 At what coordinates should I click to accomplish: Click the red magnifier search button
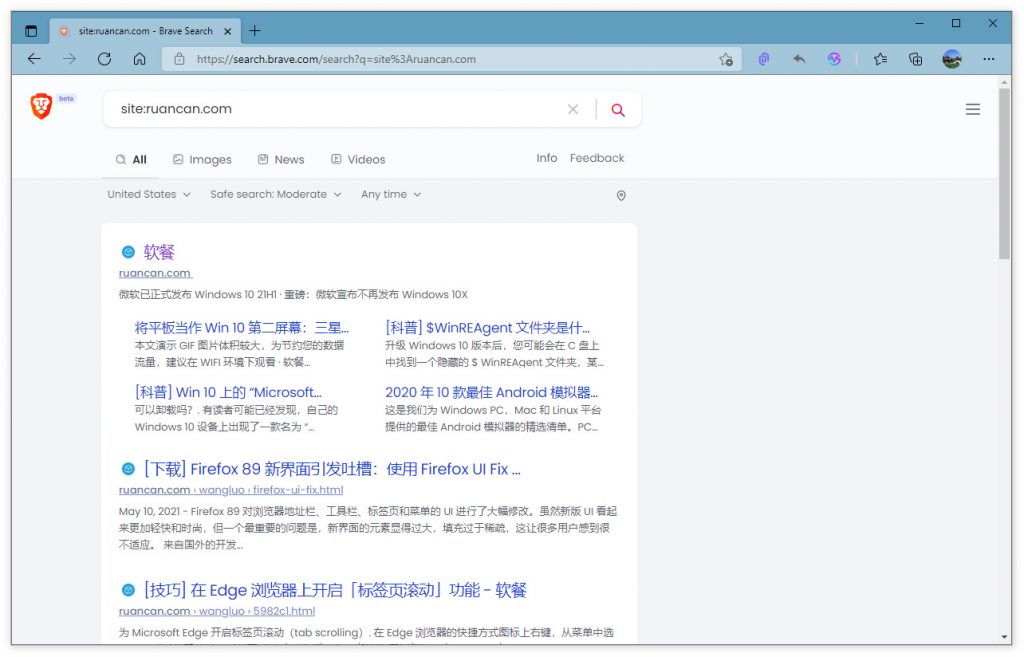click(618, 110)
